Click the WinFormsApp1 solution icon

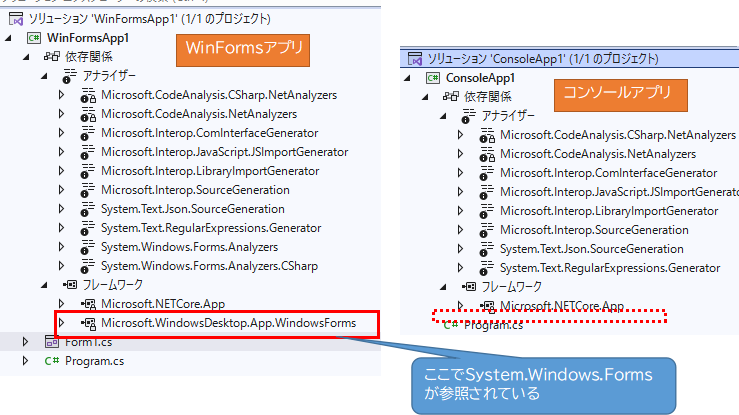tap(16, 19)
